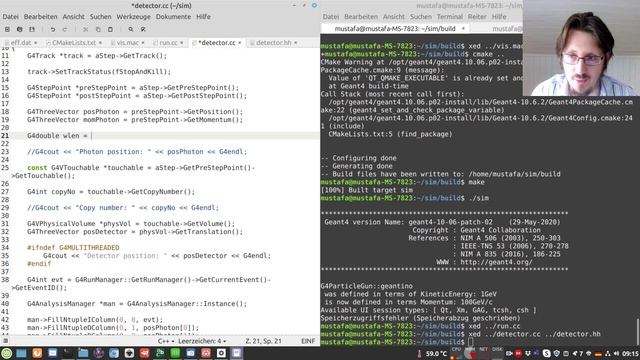640x360 pixels.
Task: Click the Save toolbar icon
Action: (32, 29)
